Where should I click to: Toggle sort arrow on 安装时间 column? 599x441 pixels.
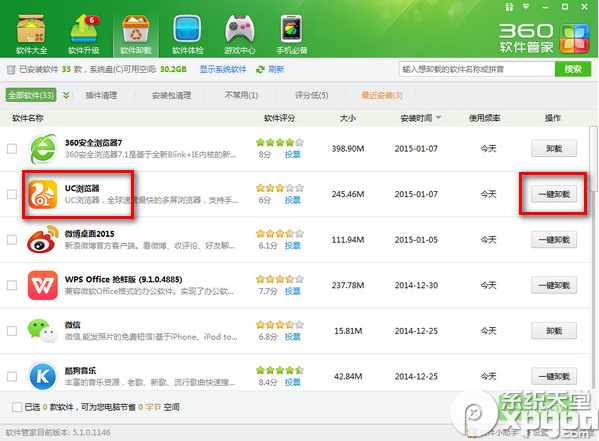438,118
